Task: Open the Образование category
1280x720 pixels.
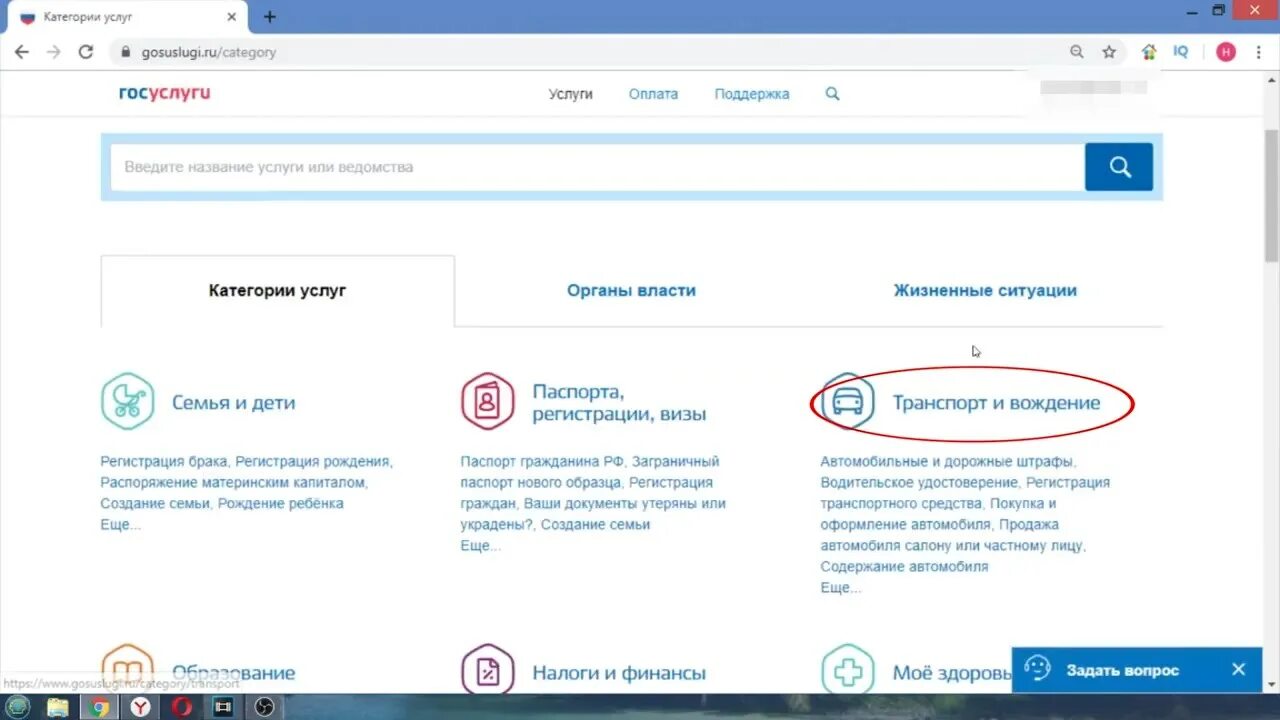Action: tap(234, 673)
